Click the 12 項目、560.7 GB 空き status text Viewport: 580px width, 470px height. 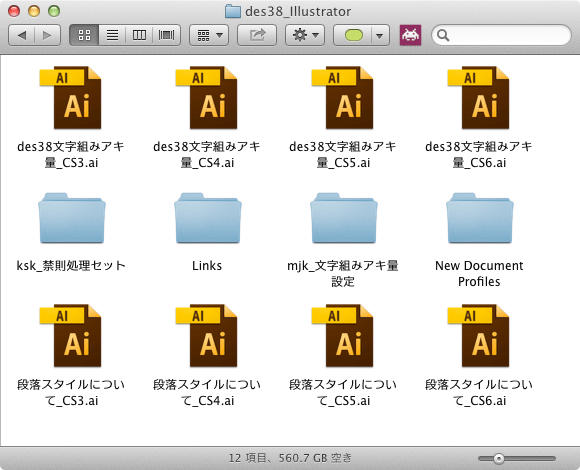290,458
